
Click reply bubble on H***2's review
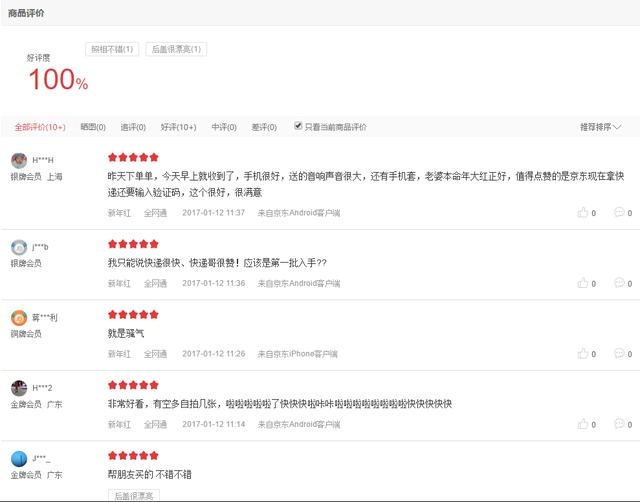pos(620,424)
